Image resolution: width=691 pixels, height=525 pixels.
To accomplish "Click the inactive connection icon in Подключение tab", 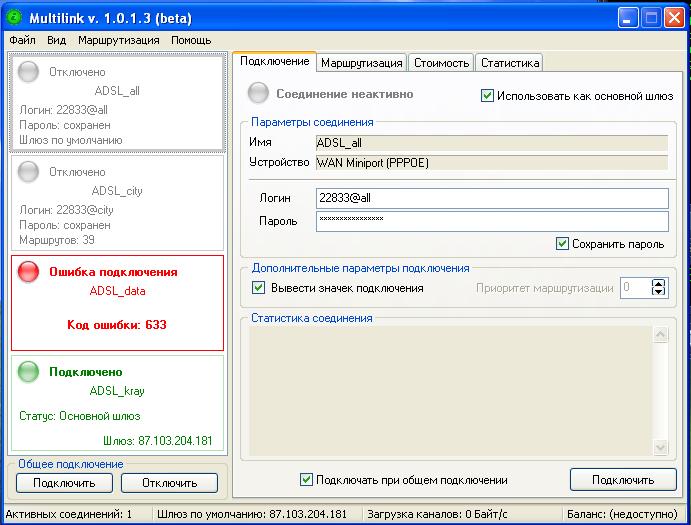I will tap(259, 94).
